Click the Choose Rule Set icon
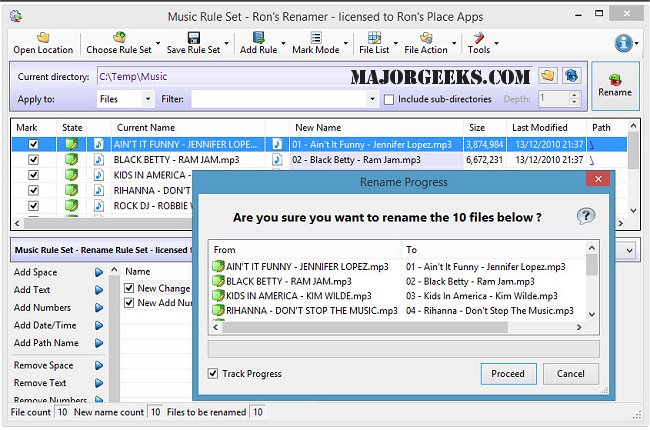 point(119,37)
